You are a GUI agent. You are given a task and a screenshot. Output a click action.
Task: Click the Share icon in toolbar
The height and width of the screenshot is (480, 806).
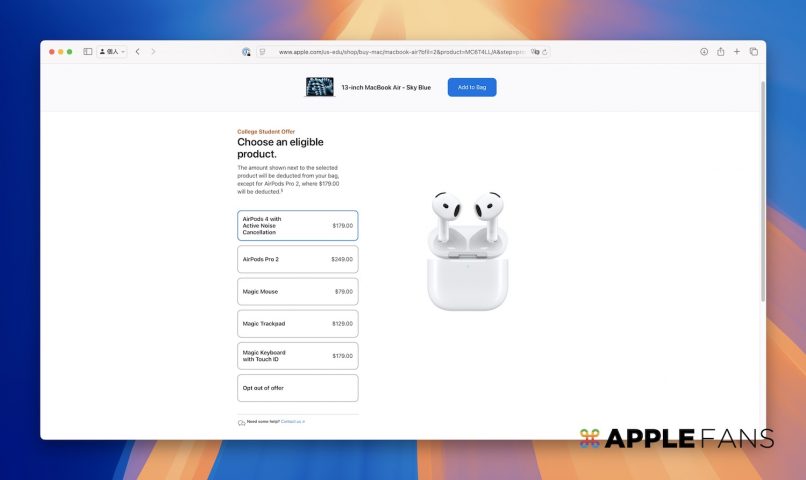pyautogui.click(x=720, y=51)
